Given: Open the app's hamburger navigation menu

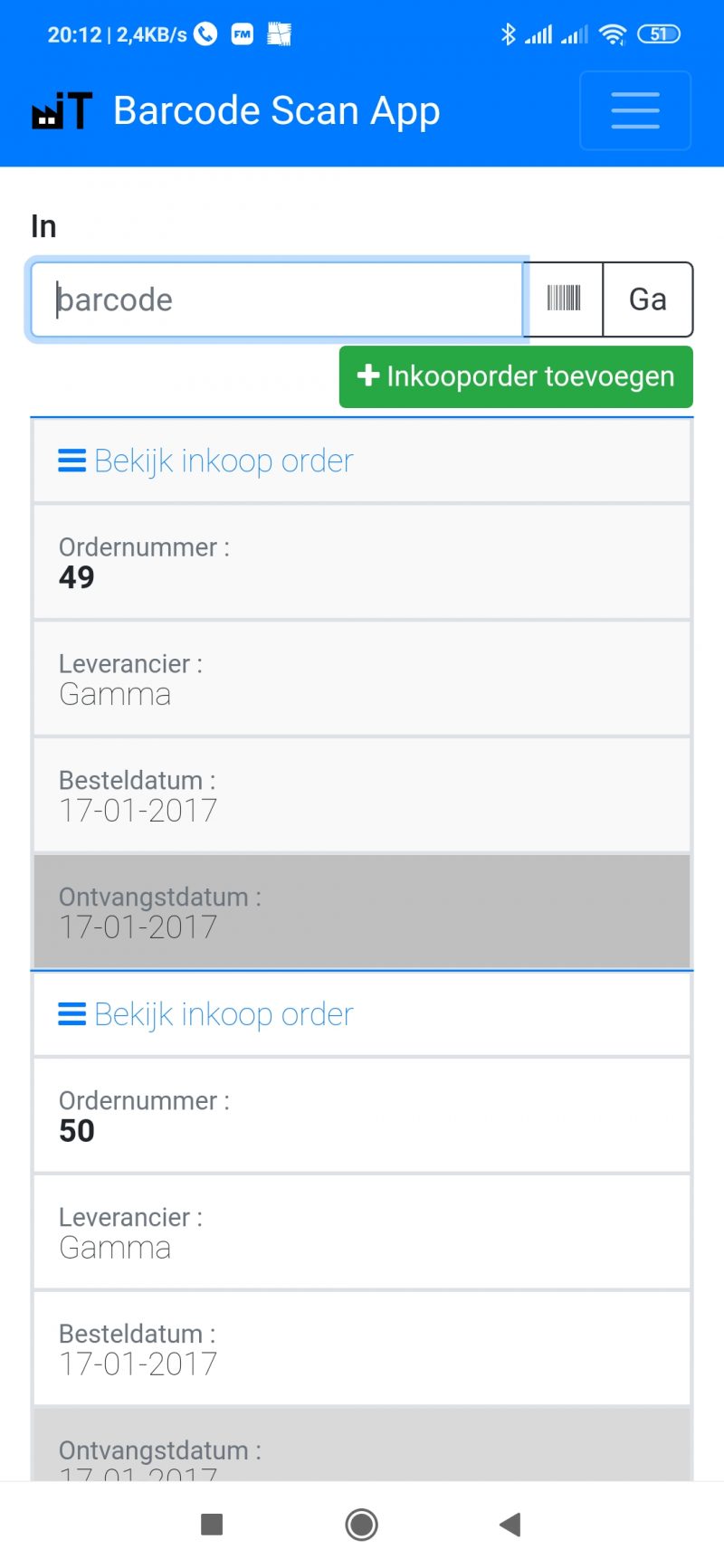Looking at the screenshot, I should tap(634, 110).
